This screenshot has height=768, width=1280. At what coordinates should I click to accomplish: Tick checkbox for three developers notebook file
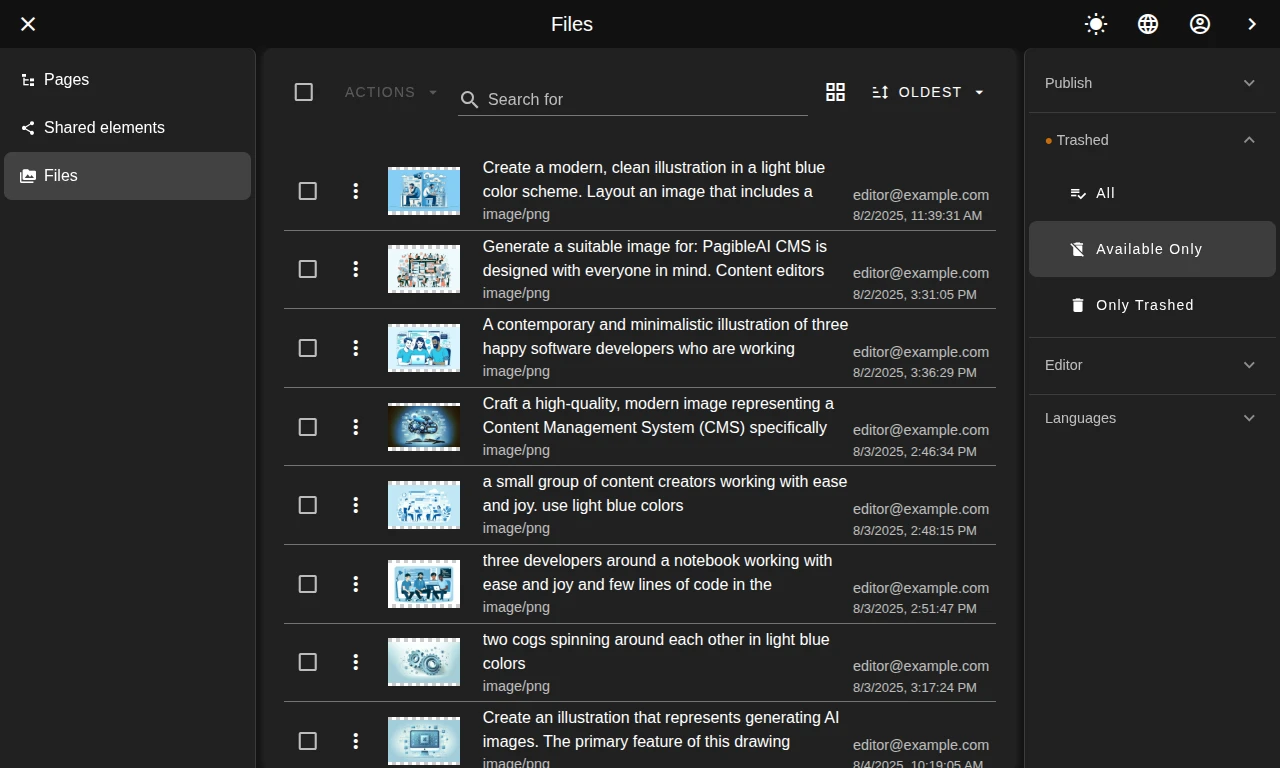click(x=308, y=584)
